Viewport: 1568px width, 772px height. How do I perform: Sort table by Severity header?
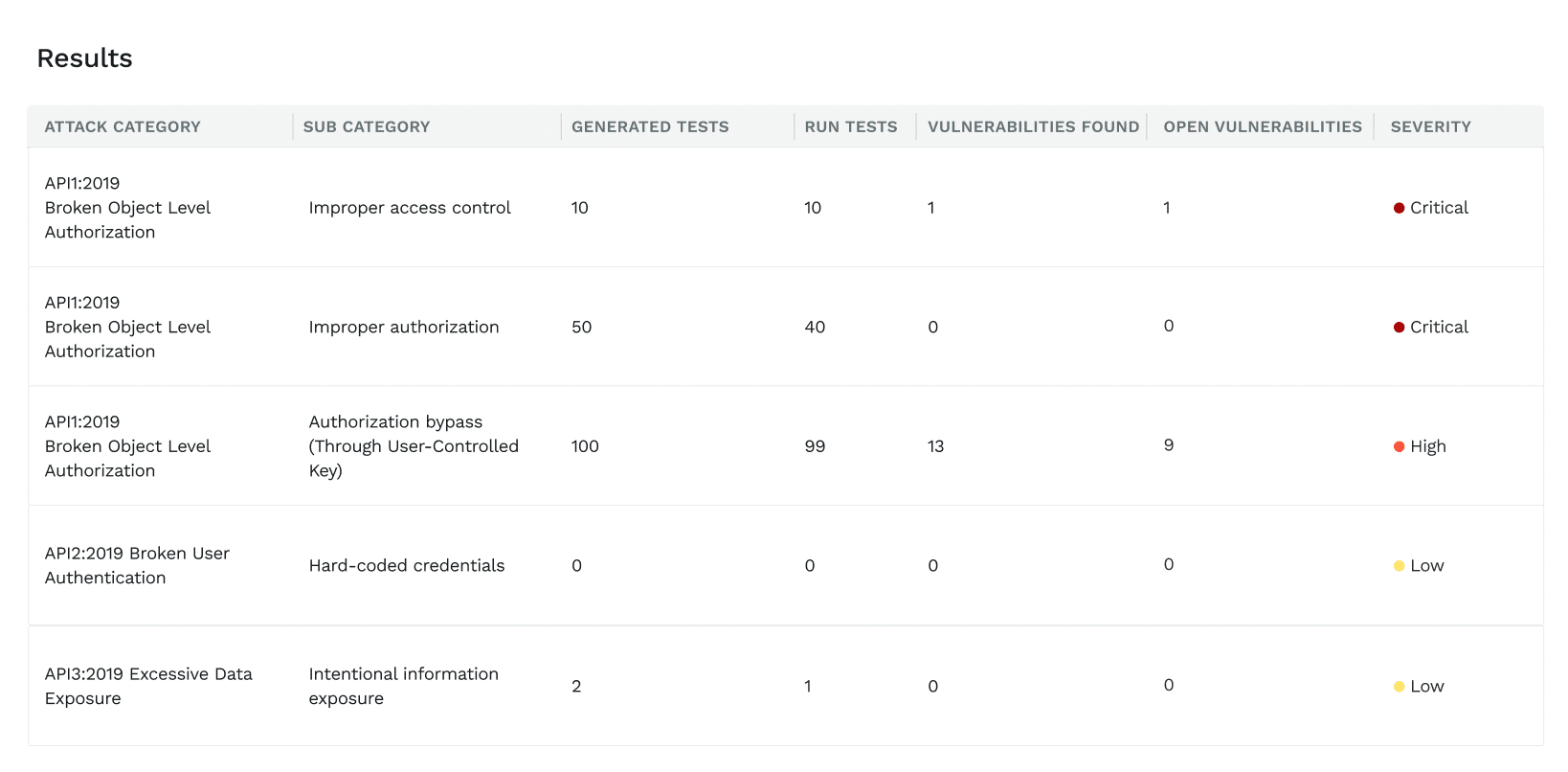click(1430, 126)
